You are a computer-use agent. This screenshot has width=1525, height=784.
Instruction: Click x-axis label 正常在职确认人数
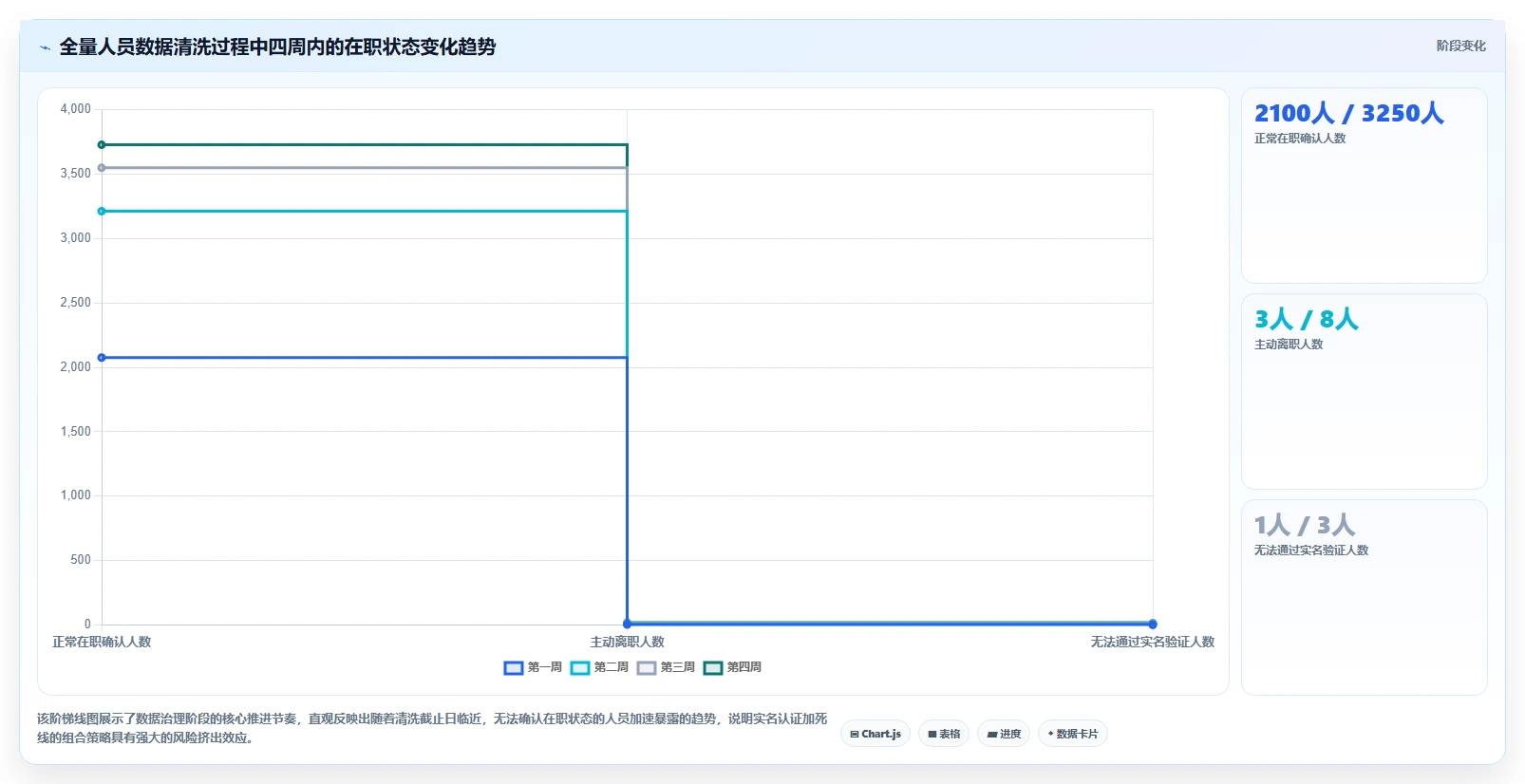102,643
